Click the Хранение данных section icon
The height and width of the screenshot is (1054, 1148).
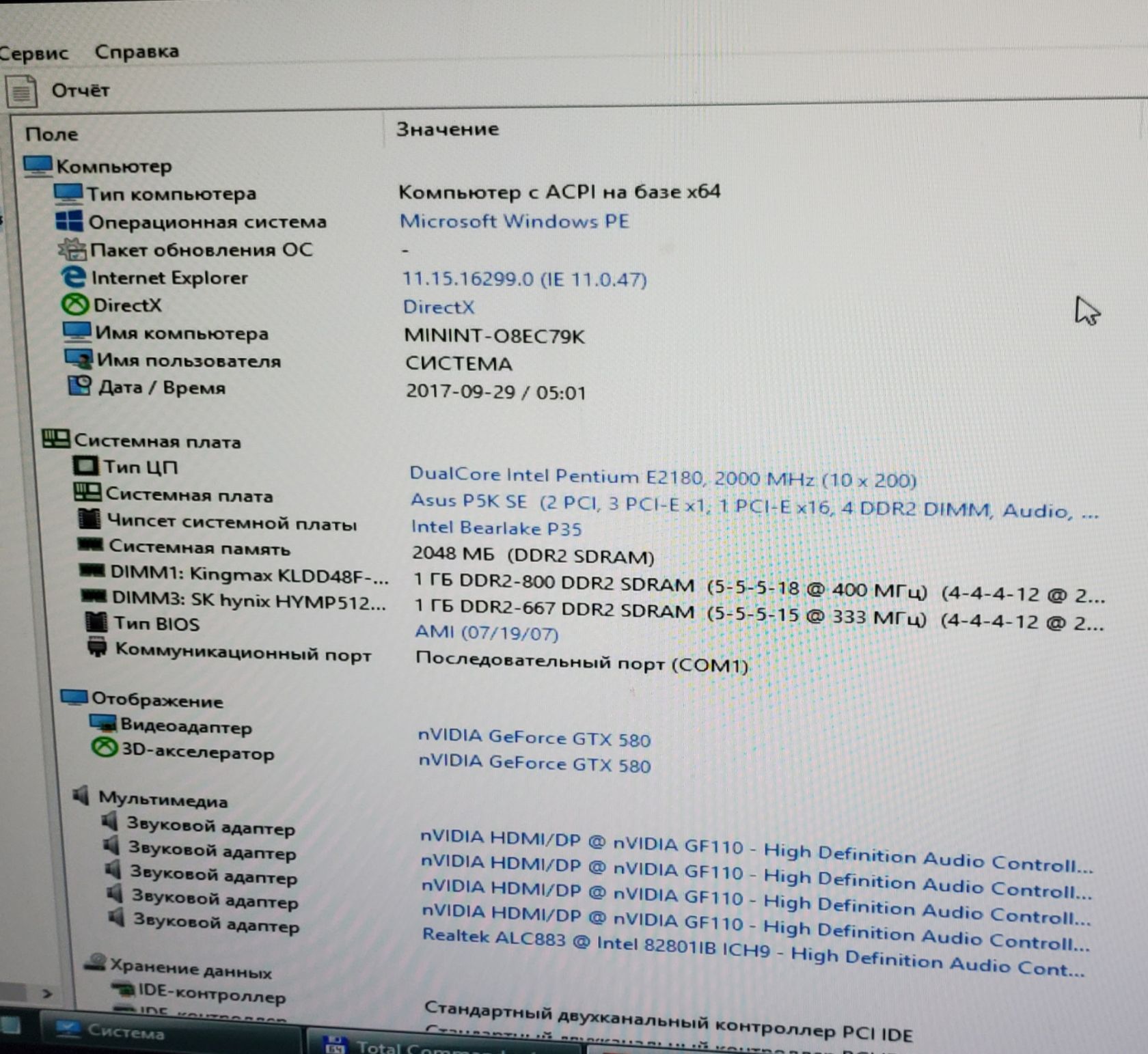tap(95, 963)
